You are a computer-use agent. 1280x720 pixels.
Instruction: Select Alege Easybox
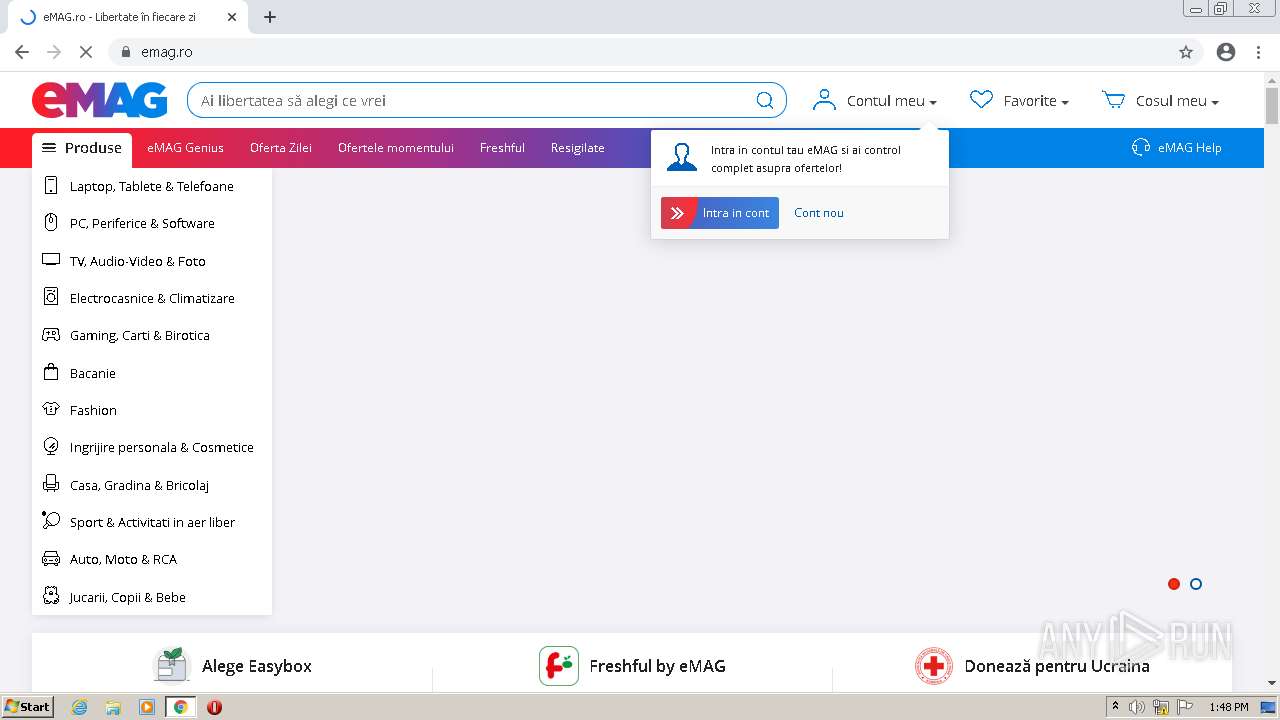[257, 666]
